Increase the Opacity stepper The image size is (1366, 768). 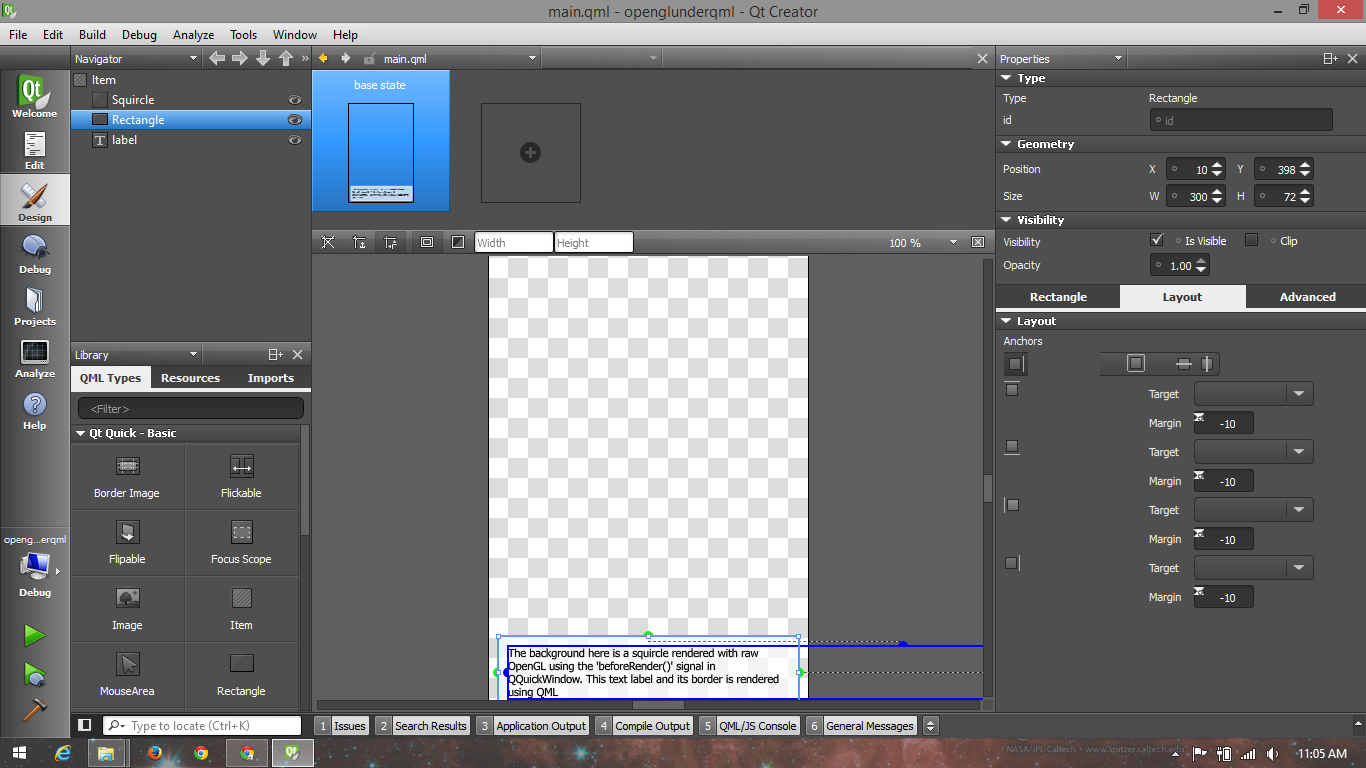tap(1201, 261)
